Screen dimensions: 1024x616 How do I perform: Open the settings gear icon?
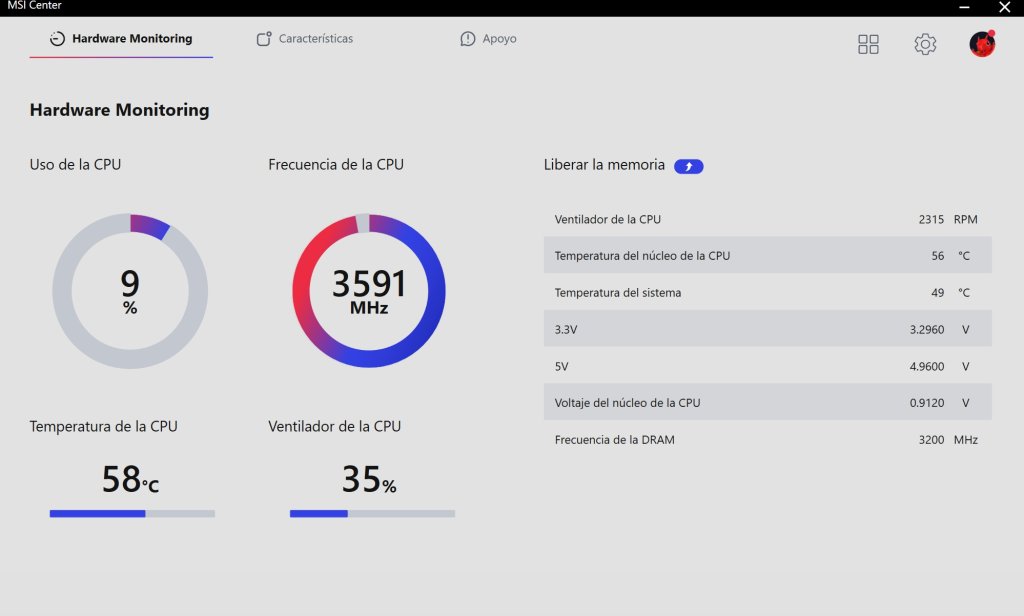[925, 44]
